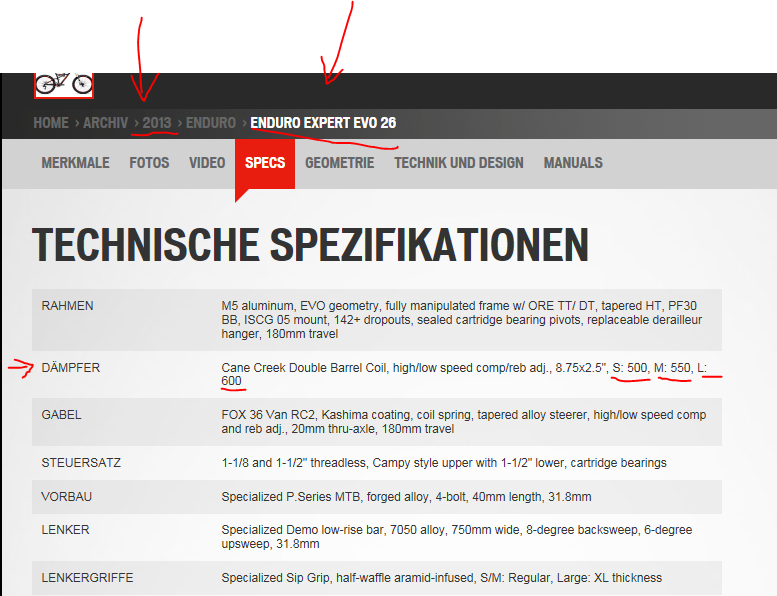Switch to the MERKMALE tab
Image resolution: width=777 pixels, height=596 pixels.
pyautogui.click(x=75, y=163)
